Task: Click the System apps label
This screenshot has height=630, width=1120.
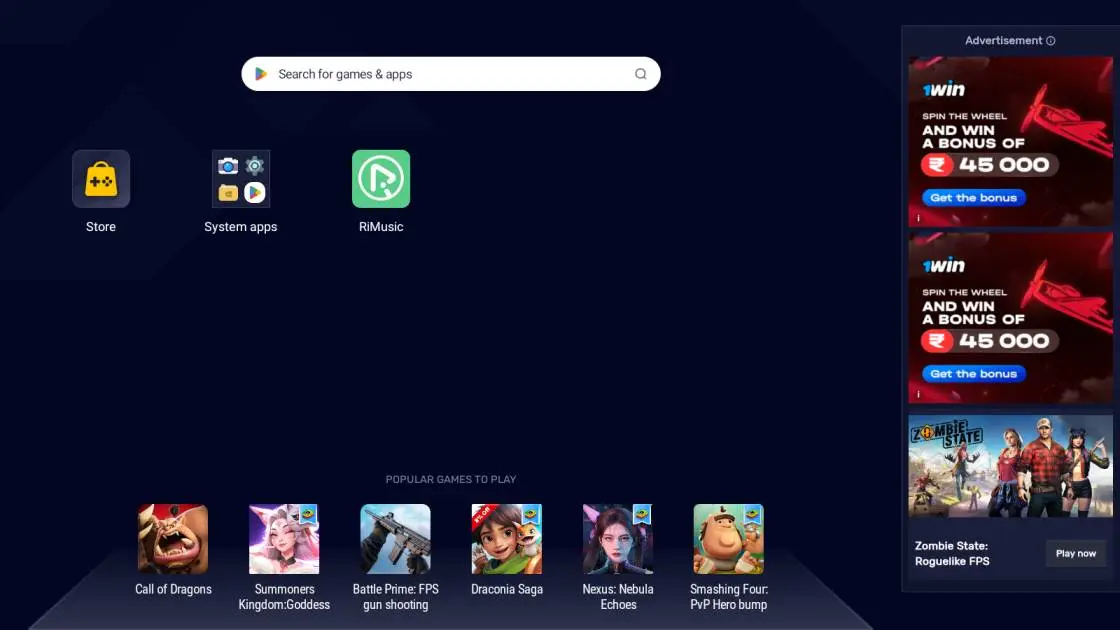Action: click(x=241, y=226)
